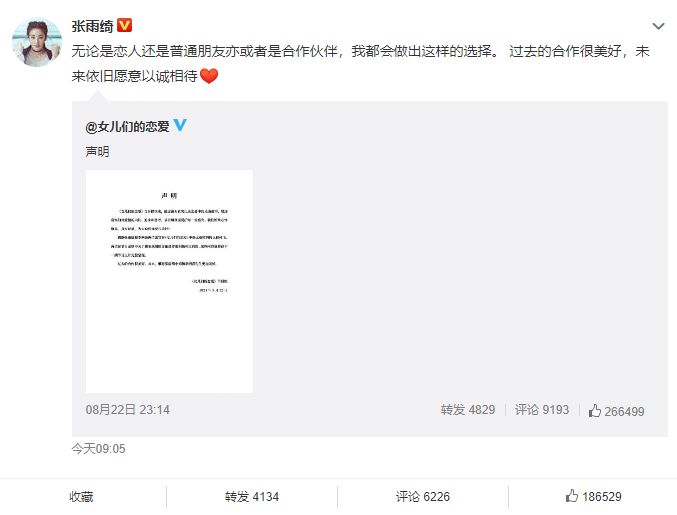Open the 声明 statement image thumbnail
Image resolution: width=677 pixels, height=515 pixels.
[x=169, y=281]
